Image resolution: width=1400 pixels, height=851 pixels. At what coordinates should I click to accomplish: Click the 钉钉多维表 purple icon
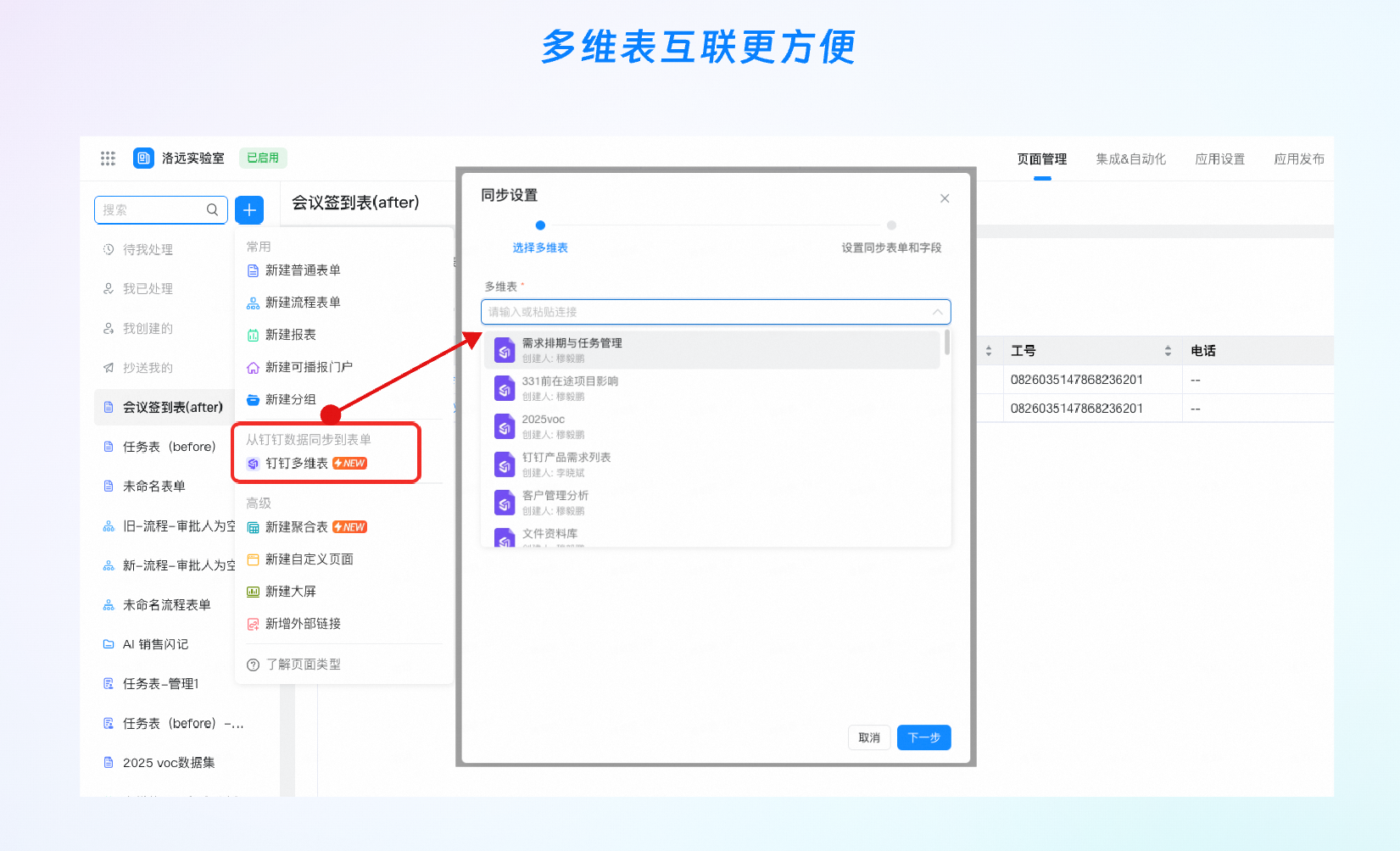(253, 464)
